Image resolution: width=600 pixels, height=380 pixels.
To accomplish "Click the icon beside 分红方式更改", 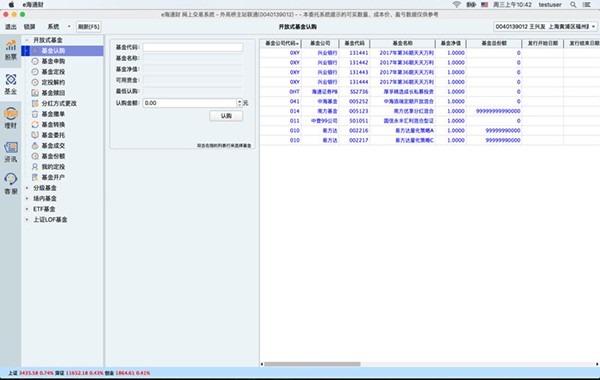I will (x=35, y=103).
